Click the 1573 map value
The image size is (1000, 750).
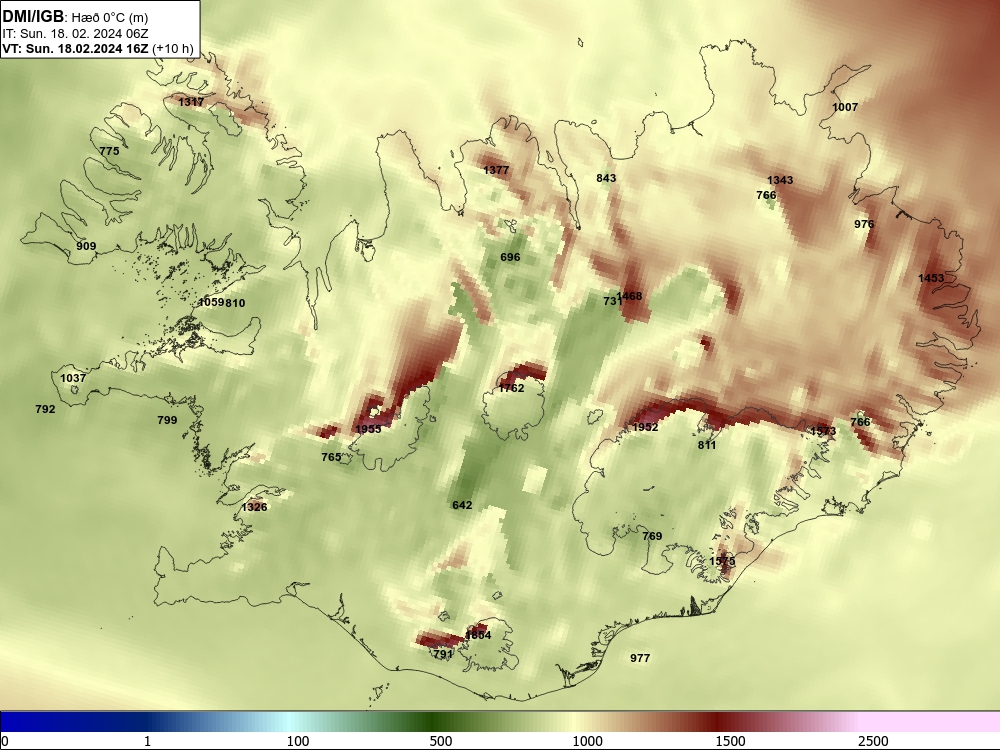pyautogui.click(x=823, y=431)
